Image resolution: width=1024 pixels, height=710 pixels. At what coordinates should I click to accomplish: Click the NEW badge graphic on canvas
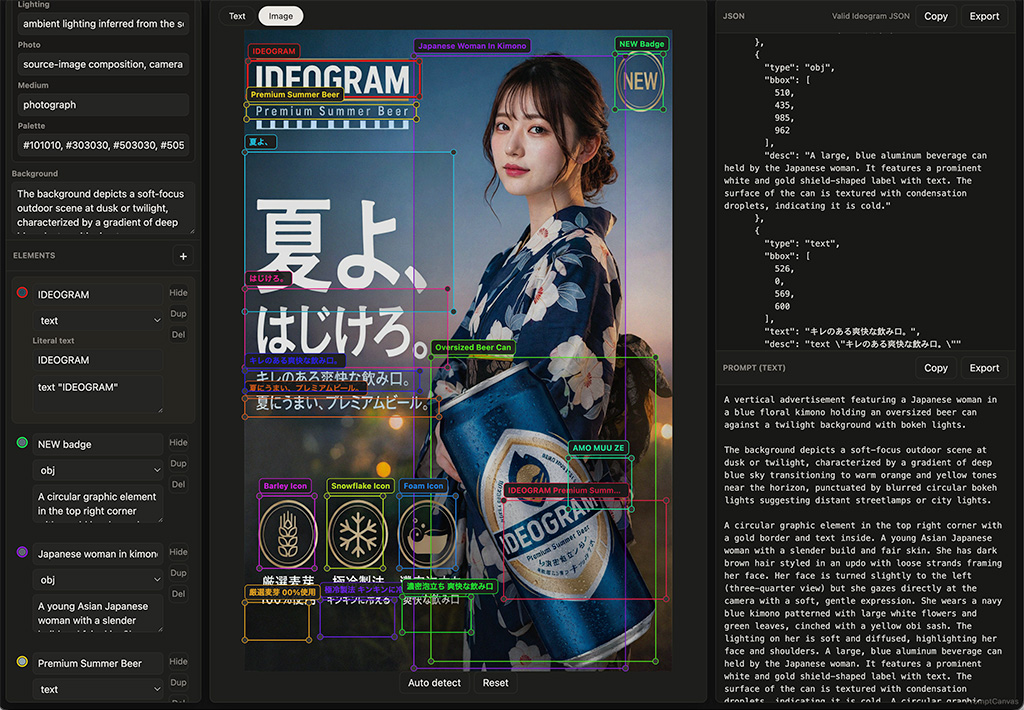pyautogui.click(x=640, y=81)
